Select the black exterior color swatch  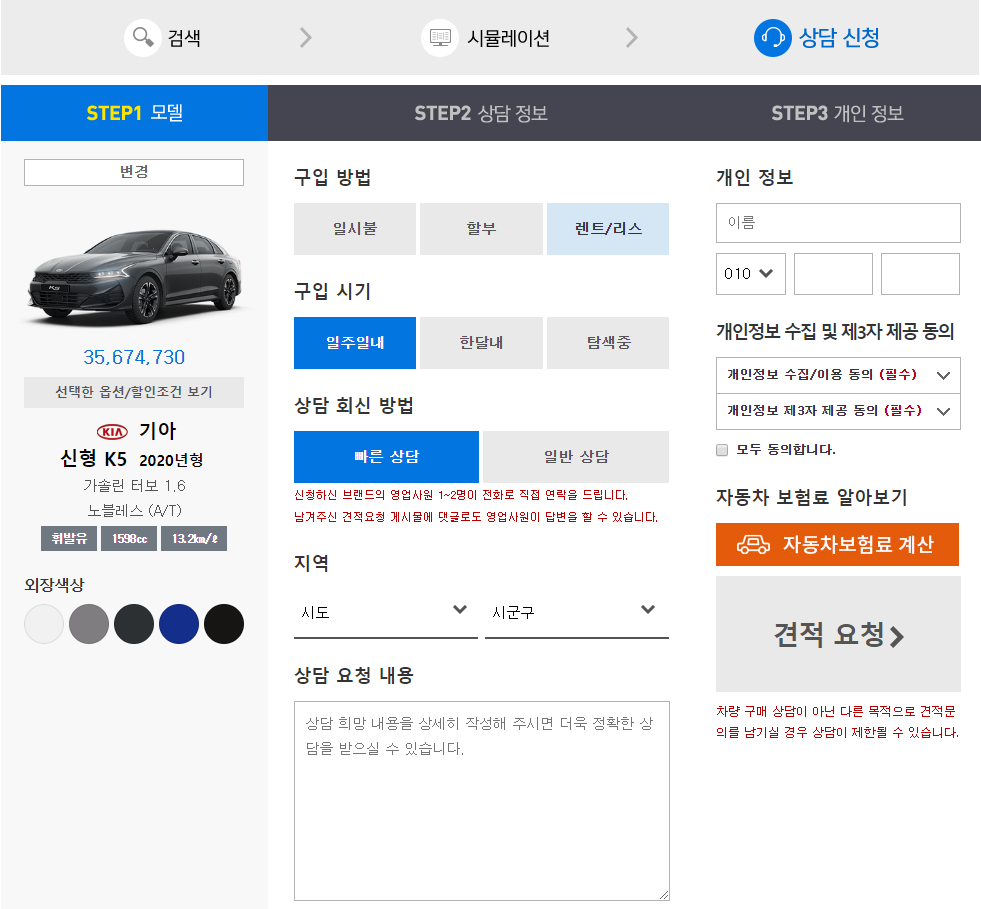pos(224,624)
